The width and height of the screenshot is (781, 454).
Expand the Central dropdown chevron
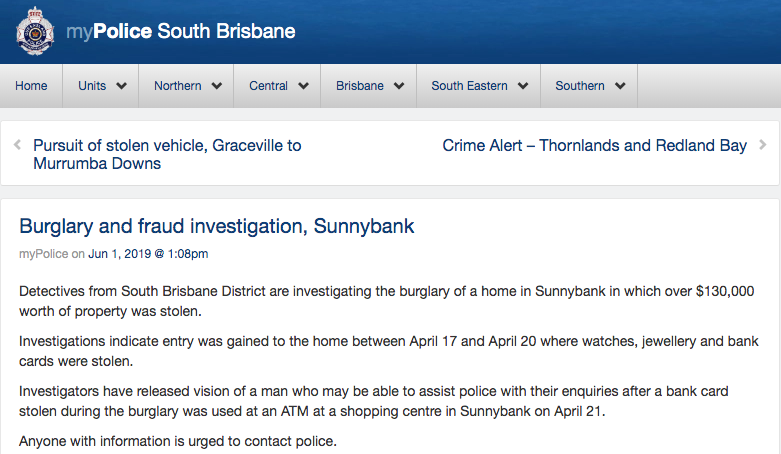pos(303,86)
